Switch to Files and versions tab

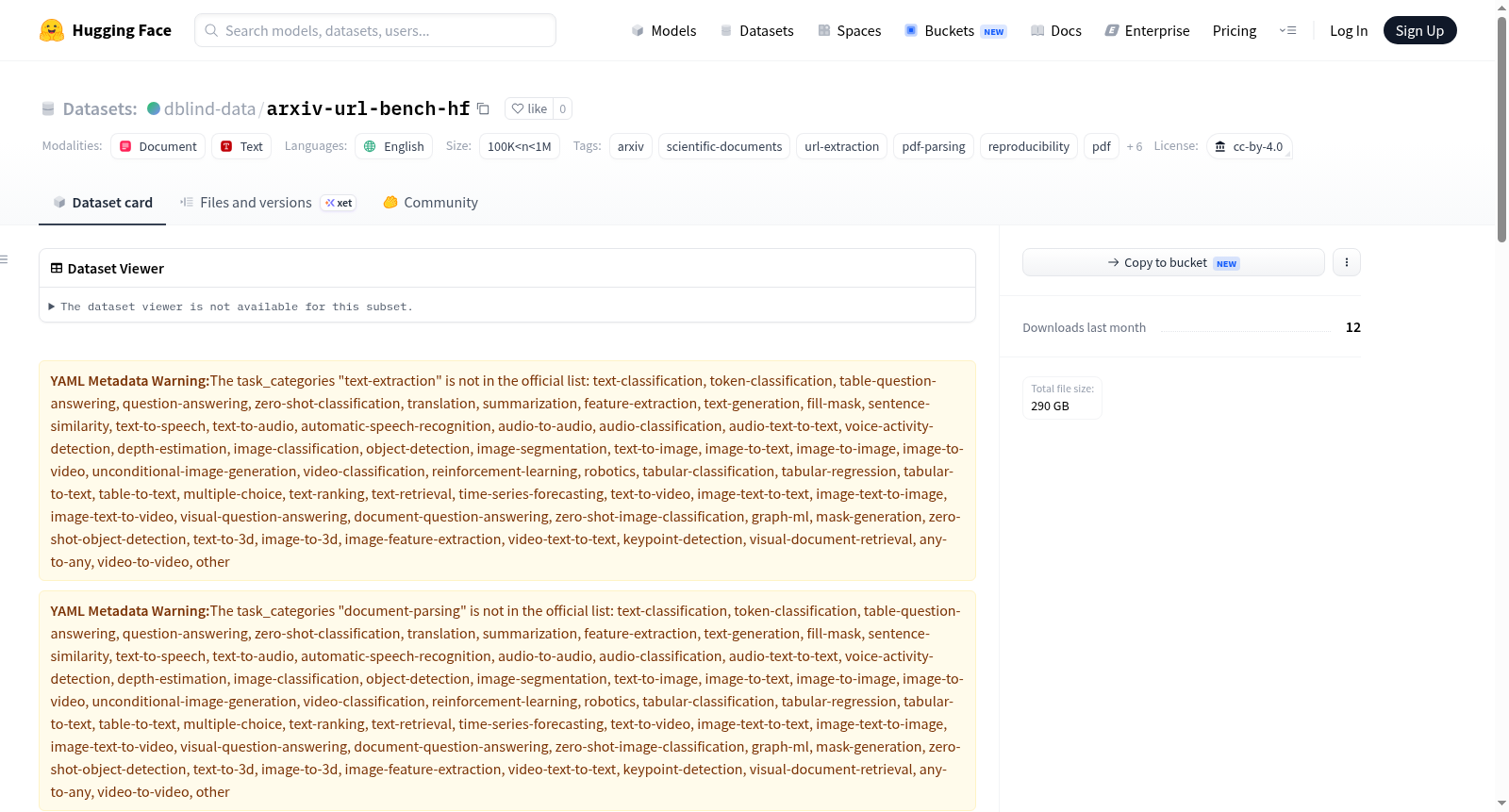click(268, 202)
